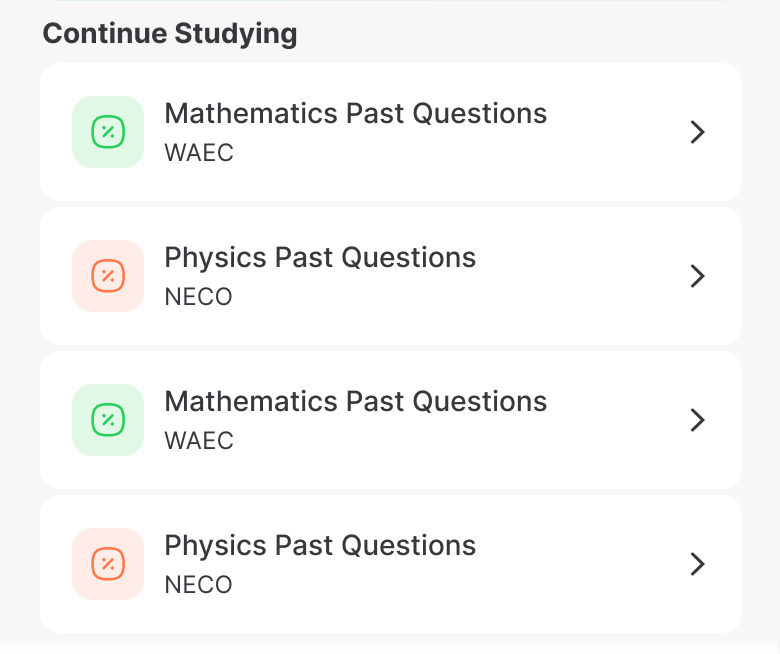Select the second Mathematics Past Questions title
The width and height of the screenshot is (780, 654).
(356, 402)
